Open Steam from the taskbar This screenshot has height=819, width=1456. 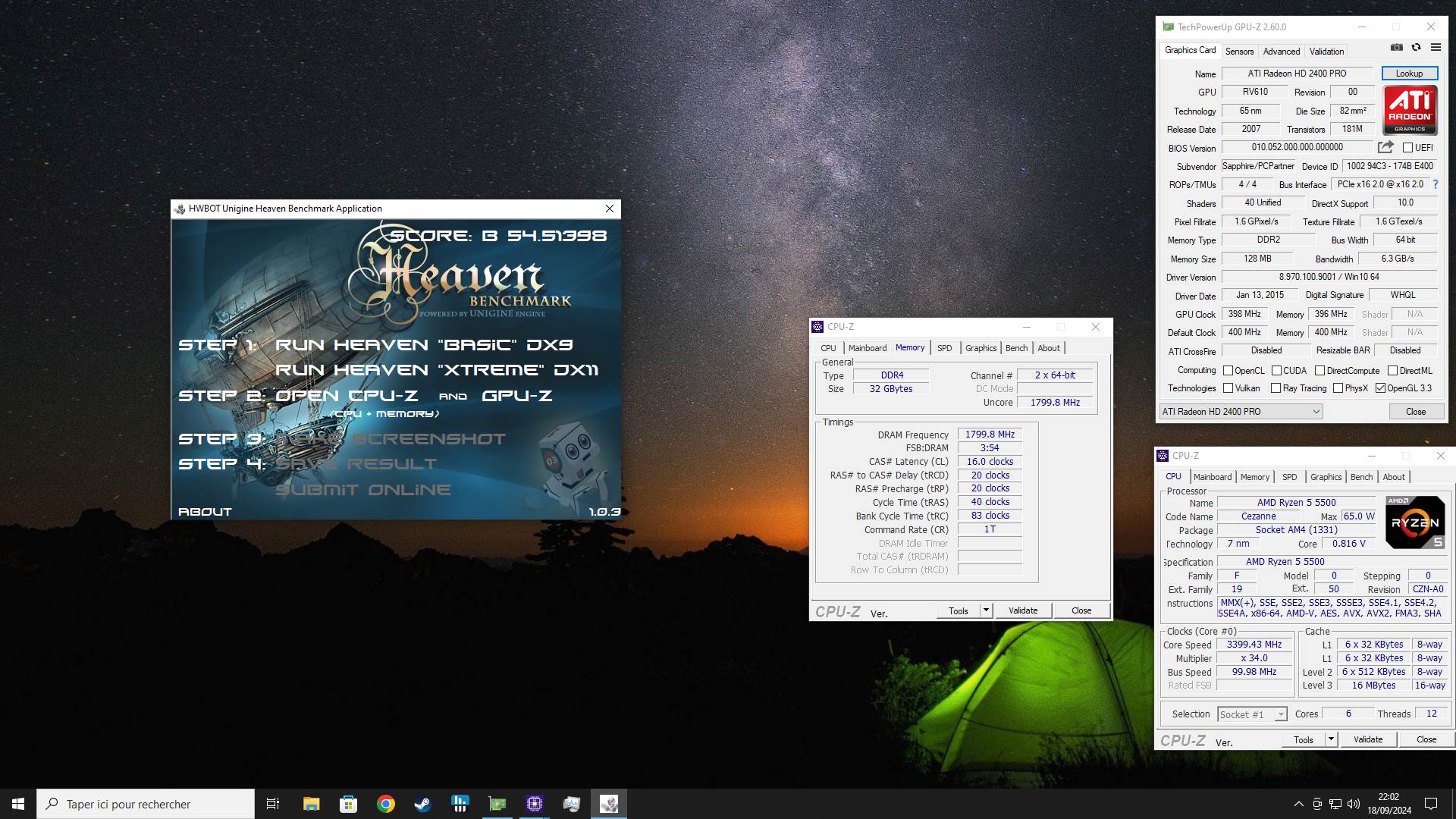(422, 804)
